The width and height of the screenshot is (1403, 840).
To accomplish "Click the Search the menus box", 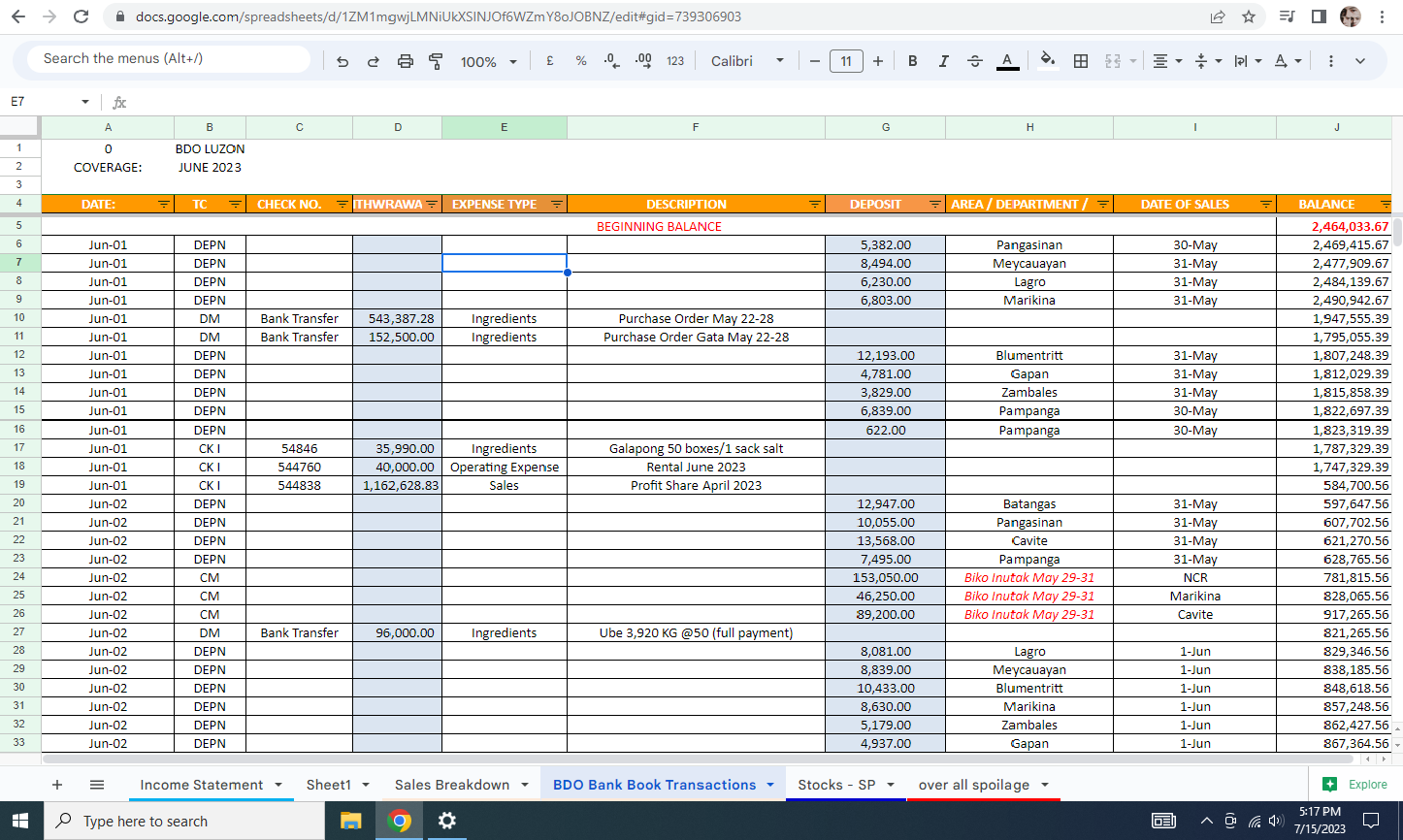I will click(171, 59).
